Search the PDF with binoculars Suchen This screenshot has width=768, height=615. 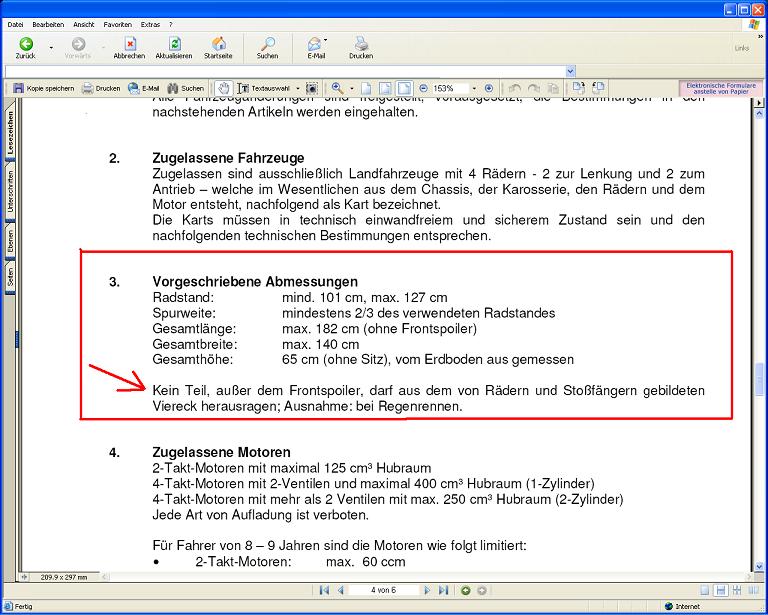[x=186, y=88]
